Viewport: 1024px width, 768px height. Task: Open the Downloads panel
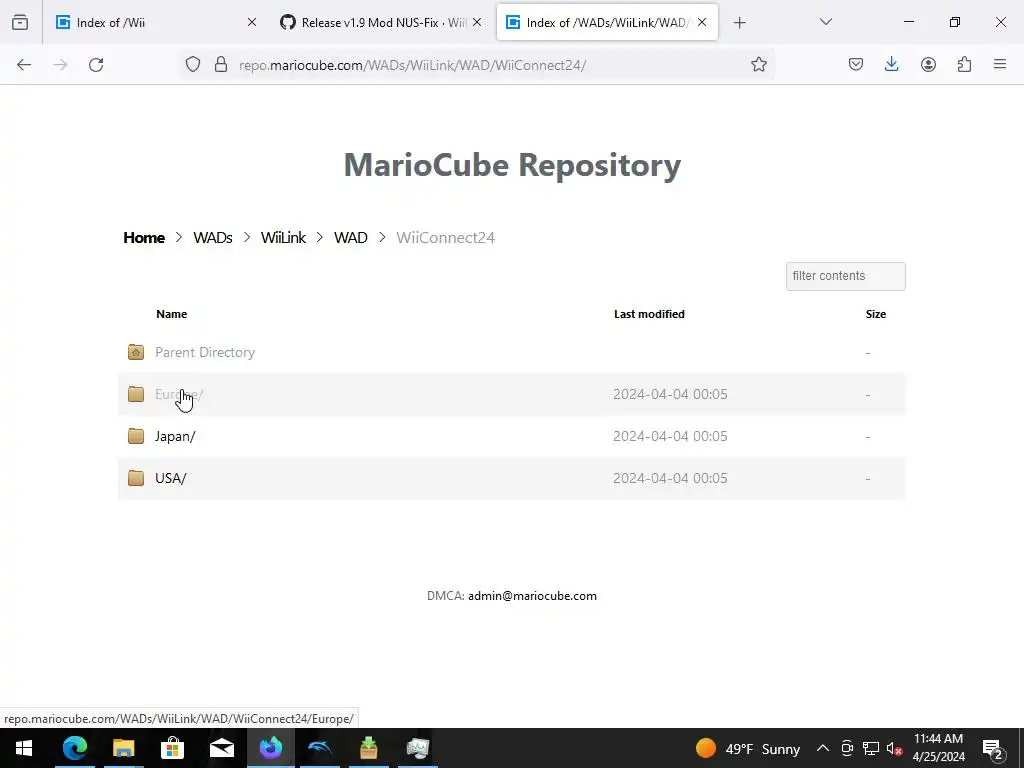pos(891,64)
